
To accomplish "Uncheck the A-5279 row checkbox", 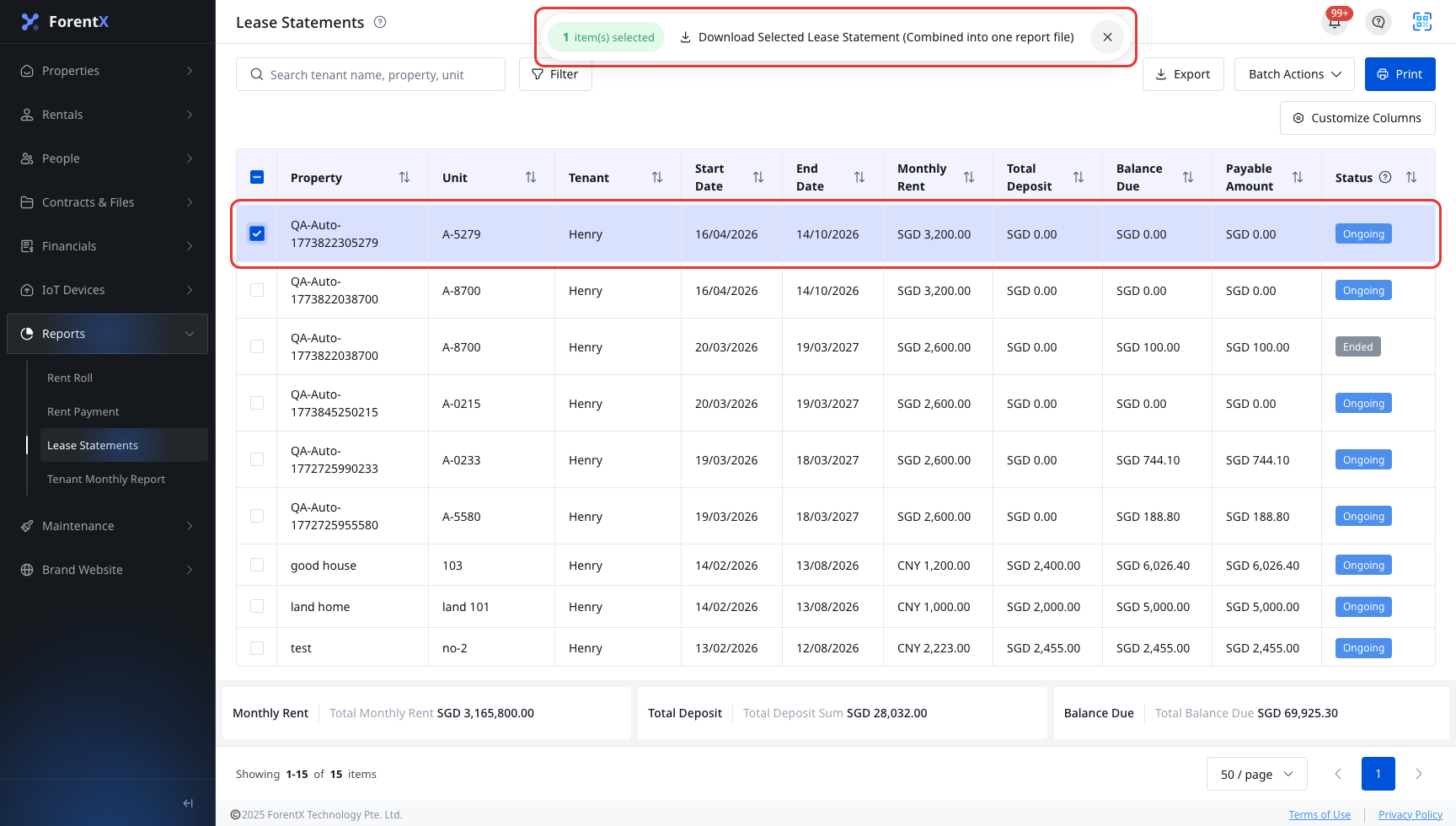I will [257, 233].
